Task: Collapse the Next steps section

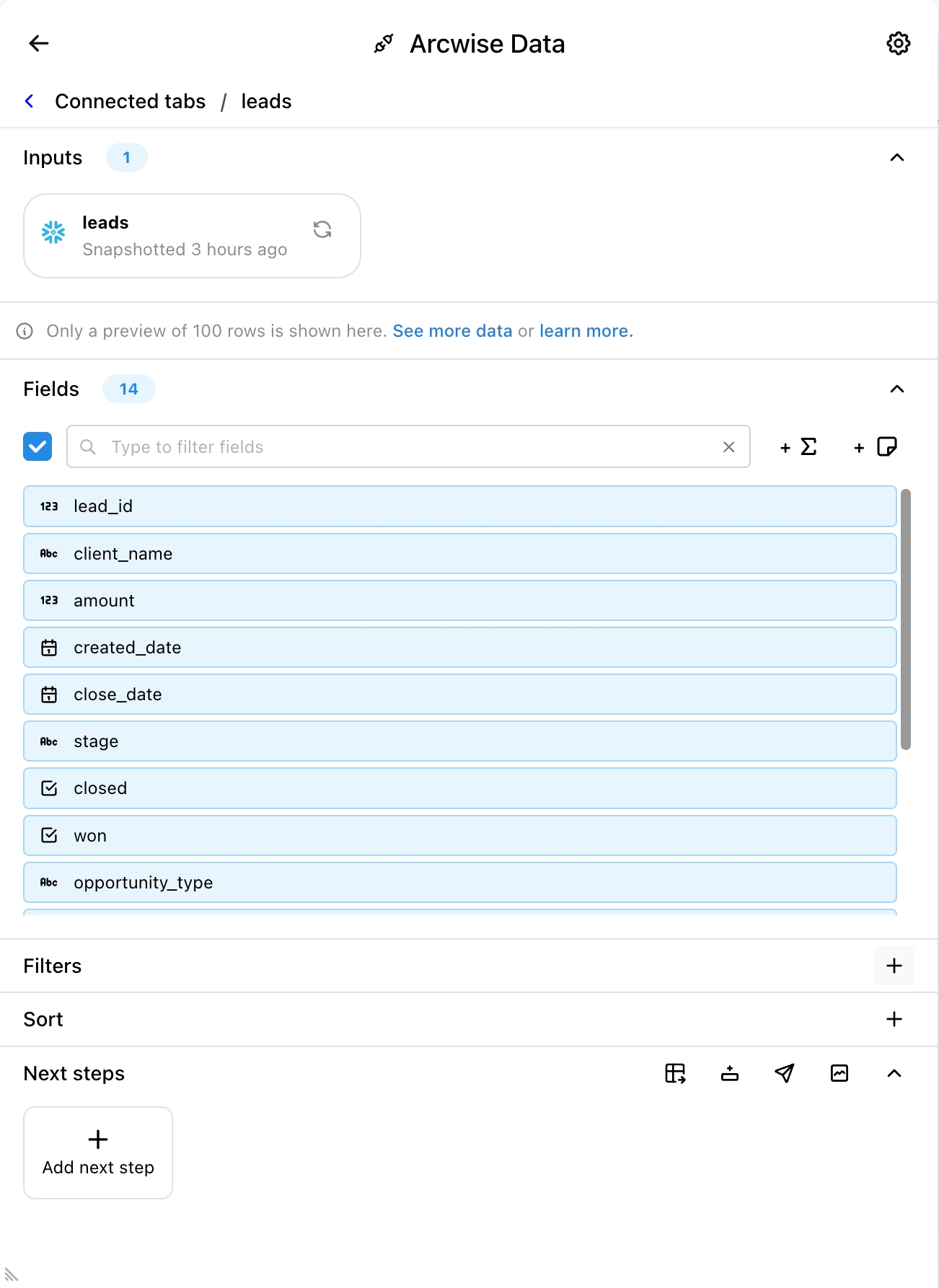Action: coord(894,1073)
